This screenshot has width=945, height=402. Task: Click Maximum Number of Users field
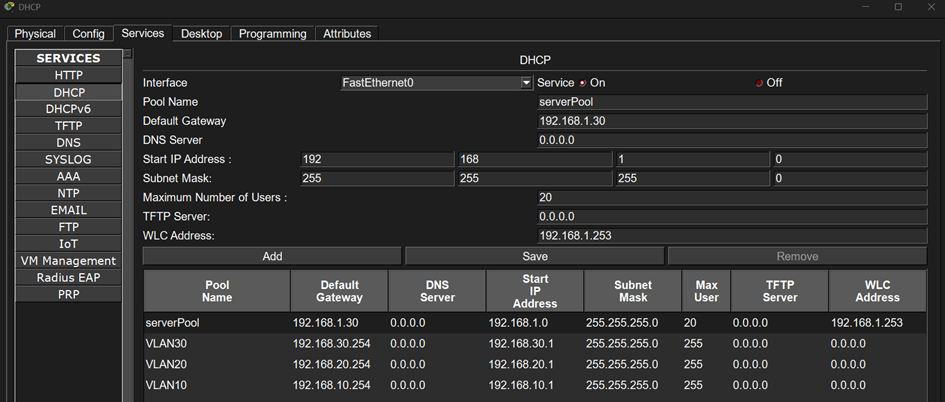[x=732, y=198]
